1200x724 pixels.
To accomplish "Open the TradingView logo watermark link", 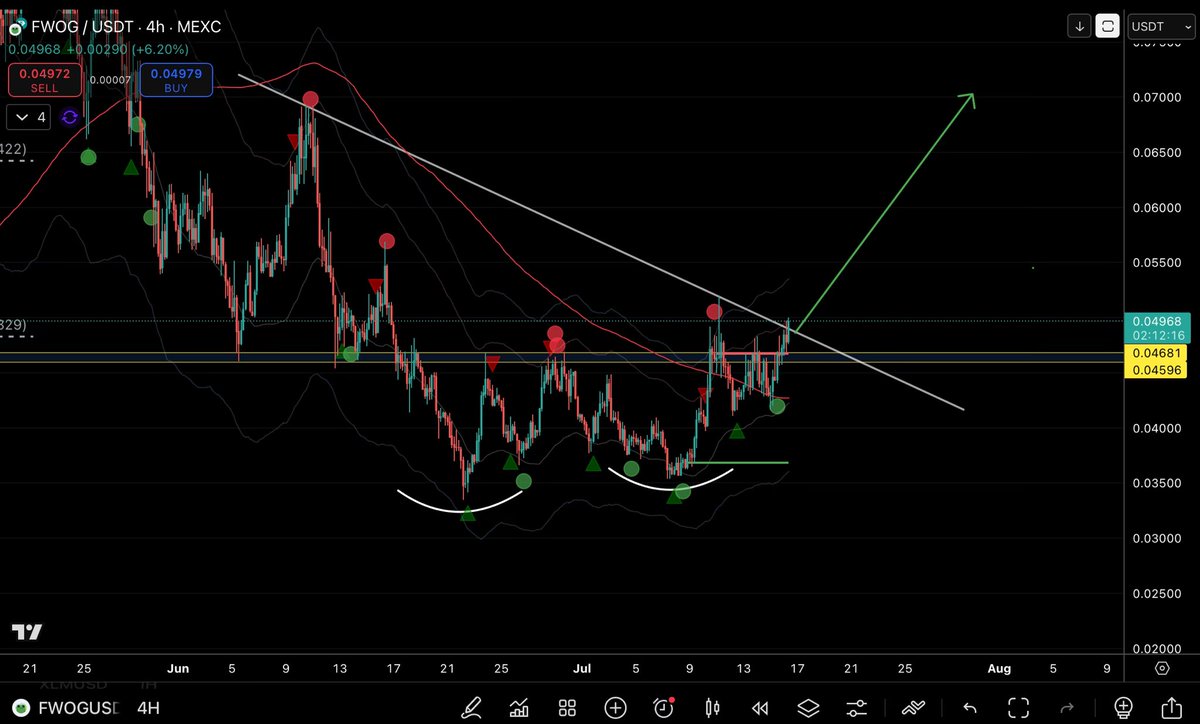I will [x=27, y=632].
